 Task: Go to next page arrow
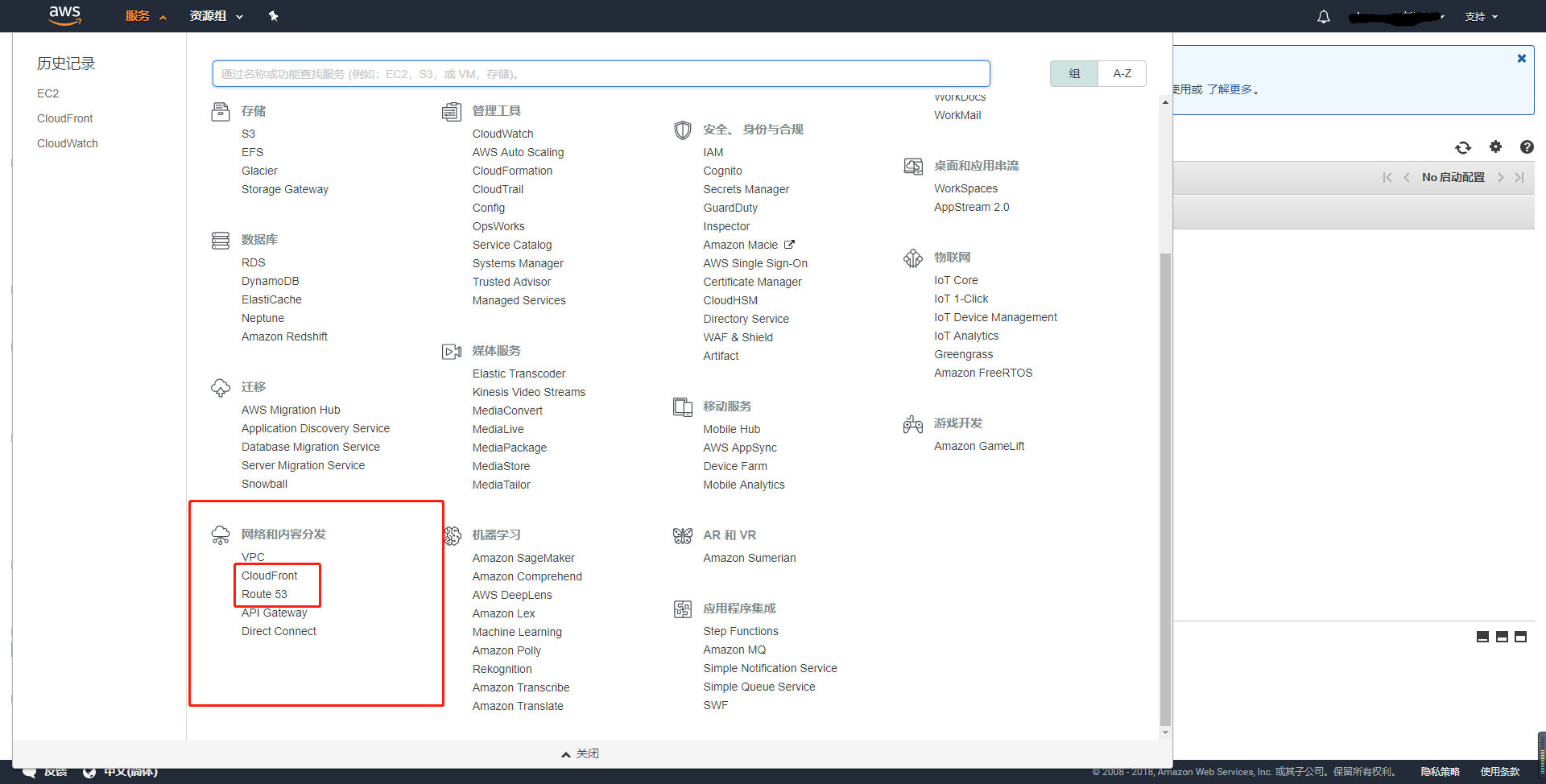point(1500,177)
